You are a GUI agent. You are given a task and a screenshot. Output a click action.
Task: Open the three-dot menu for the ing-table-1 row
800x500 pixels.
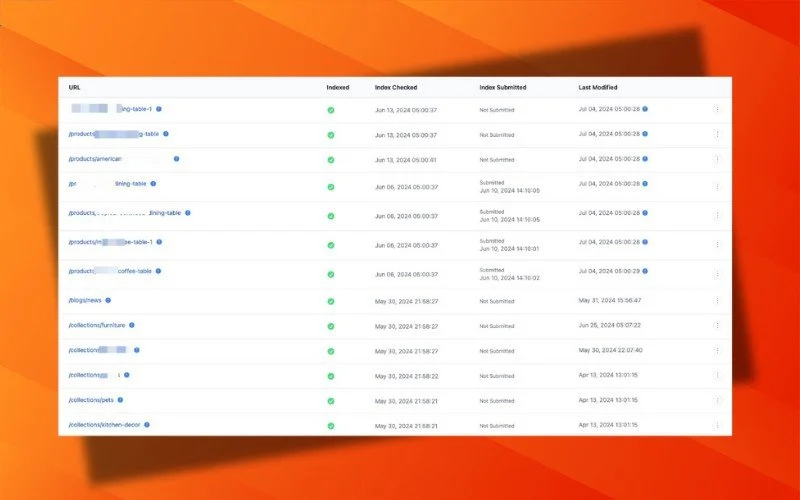click(717, 109)
